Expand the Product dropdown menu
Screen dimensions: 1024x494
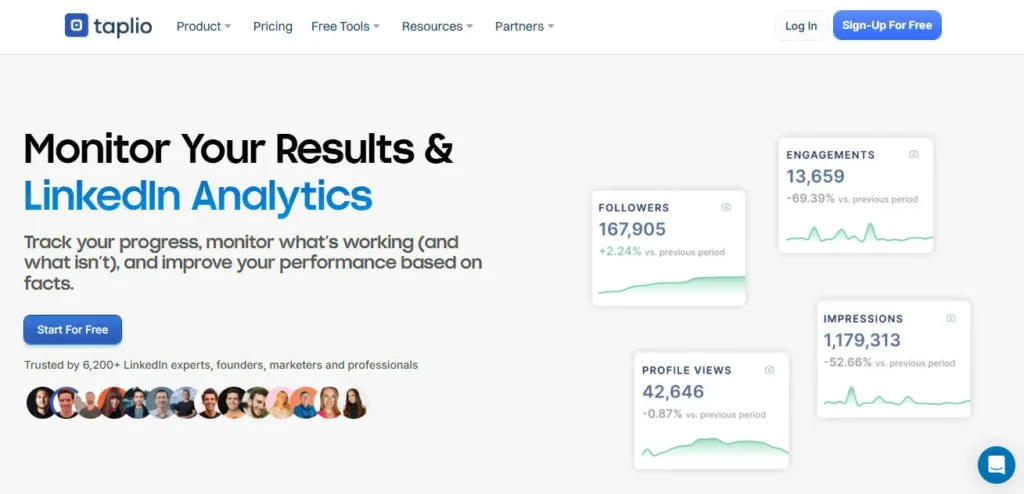[204, 26]
